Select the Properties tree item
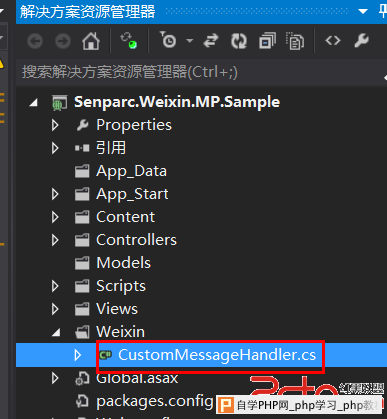The image size is (387, 419). point(134,125)
